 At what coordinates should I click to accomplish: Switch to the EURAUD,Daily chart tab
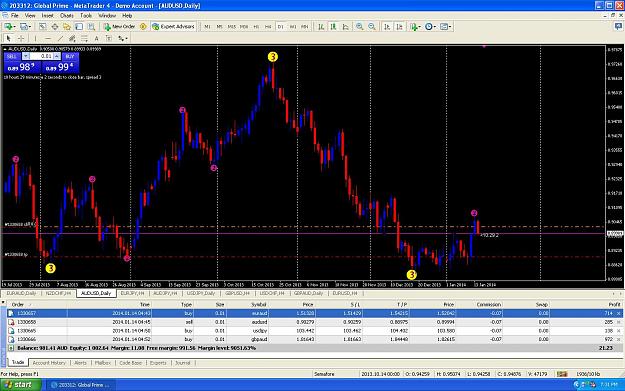point(21,293)
